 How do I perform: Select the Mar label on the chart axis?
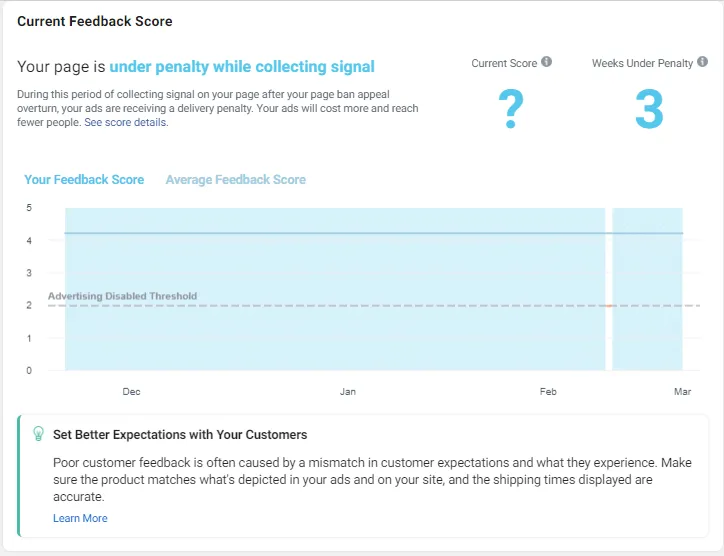point(682,392)
